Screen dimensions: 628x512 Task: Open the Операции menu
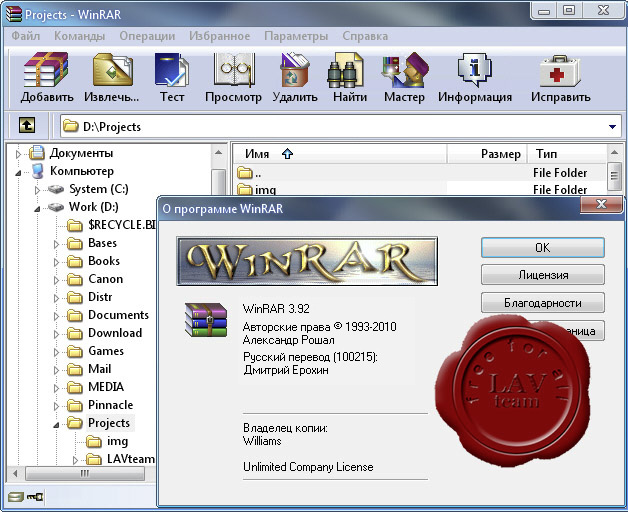[x=147, y=36]
